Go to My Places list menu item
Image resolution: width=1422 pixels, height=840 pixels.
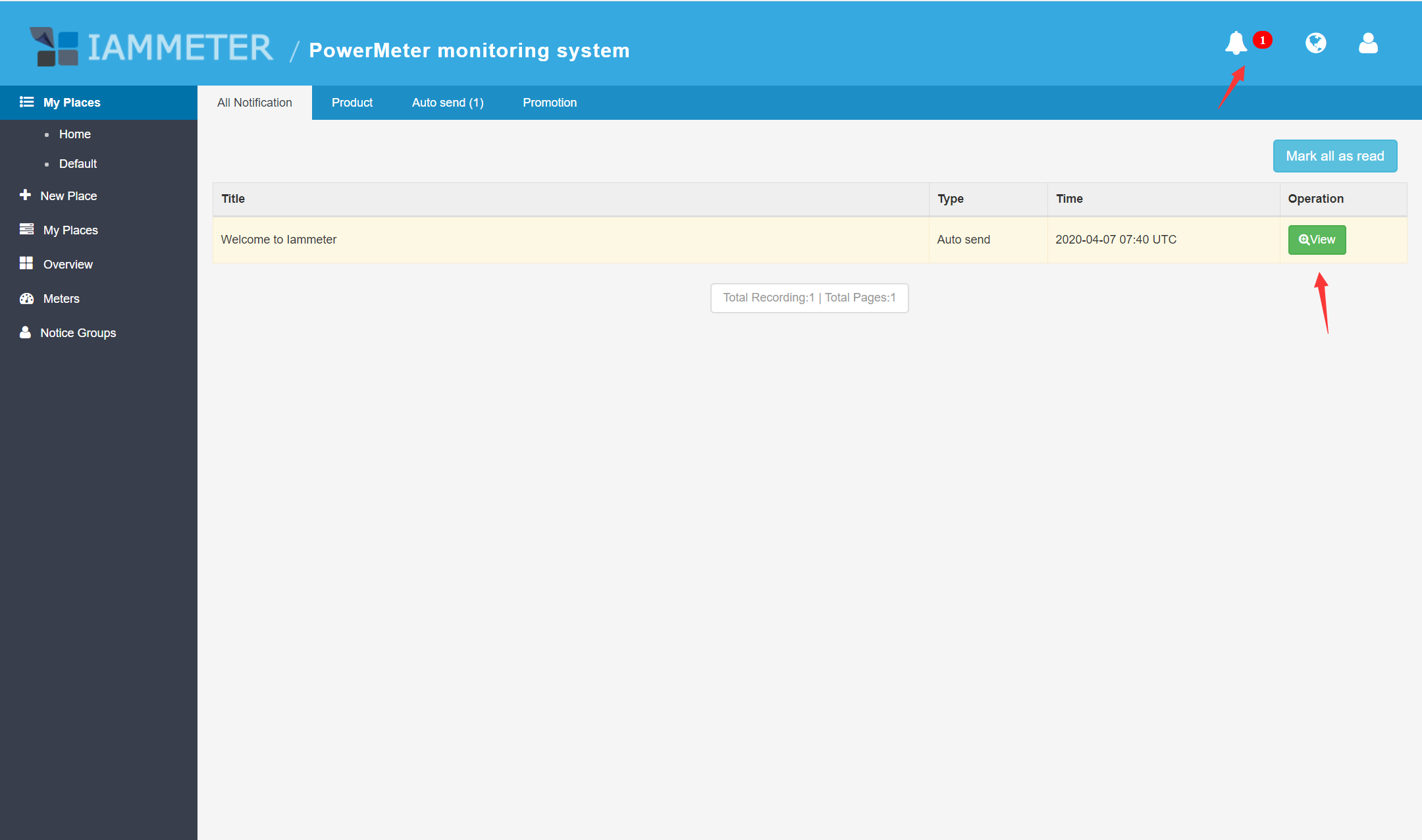pos(70,230)
